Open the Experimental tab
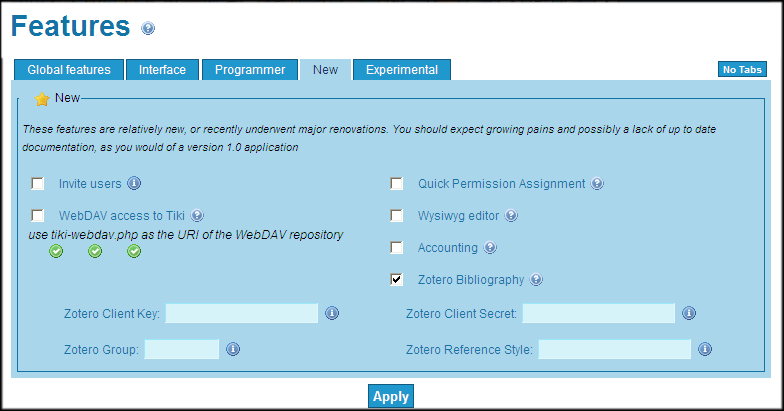The height and width of the screenshot is (411, 784). coord(402,70)
